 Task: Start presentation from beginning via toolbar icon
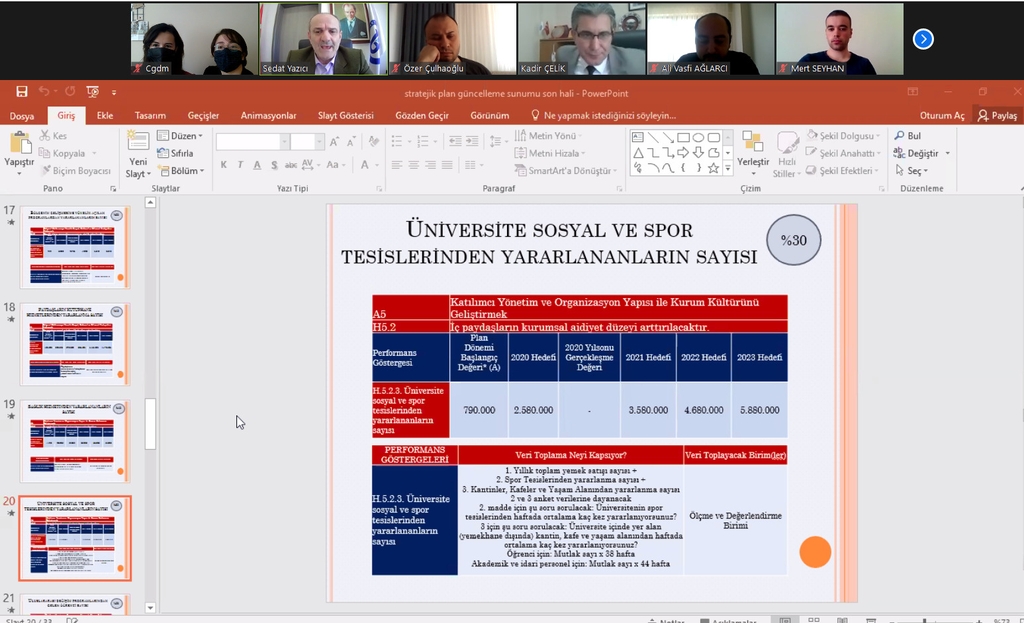pyautogui.click(x=93, y=92)
